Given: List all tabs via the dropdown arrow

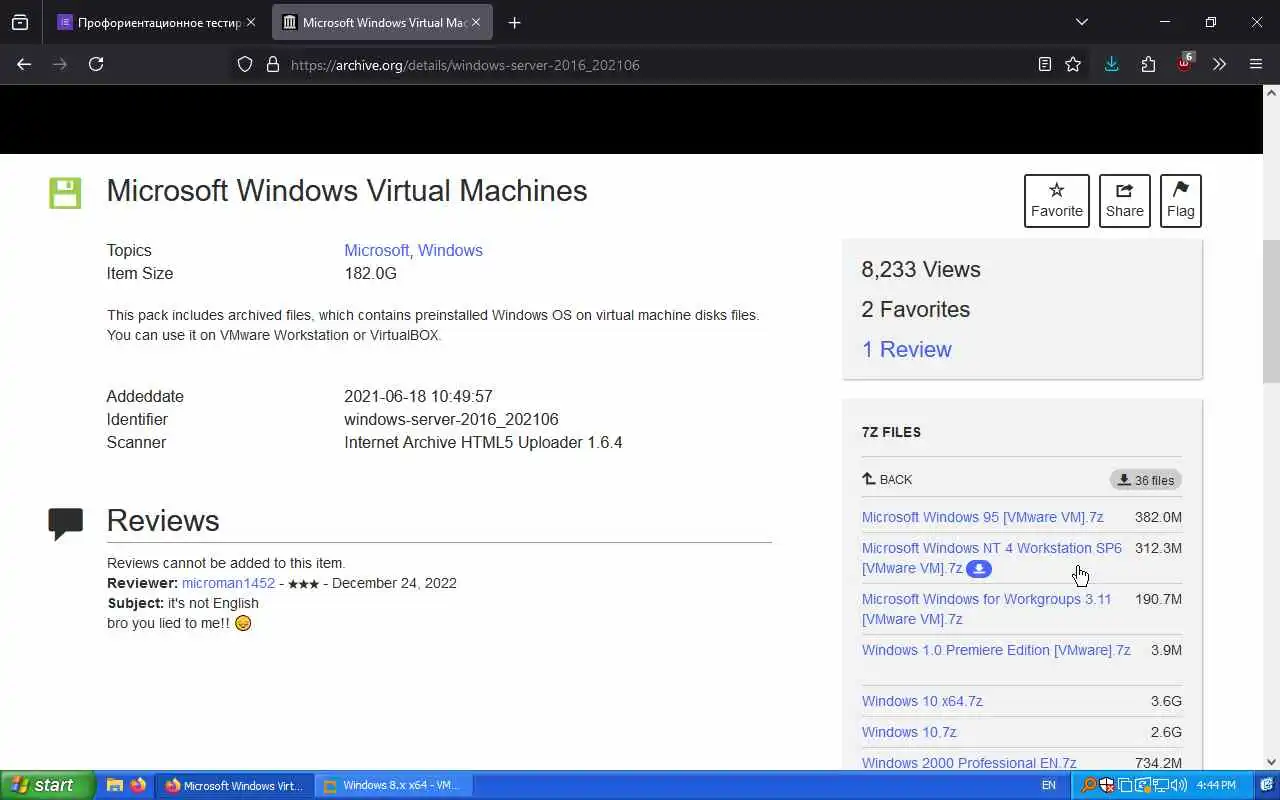Looking at the screenshot, I should [1081, 22].
